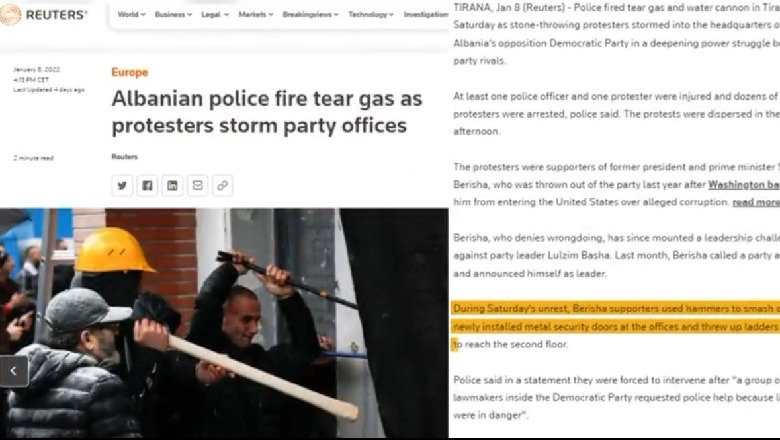Open the Investigations menu item

pyautogui.click(x=426, y=14)
